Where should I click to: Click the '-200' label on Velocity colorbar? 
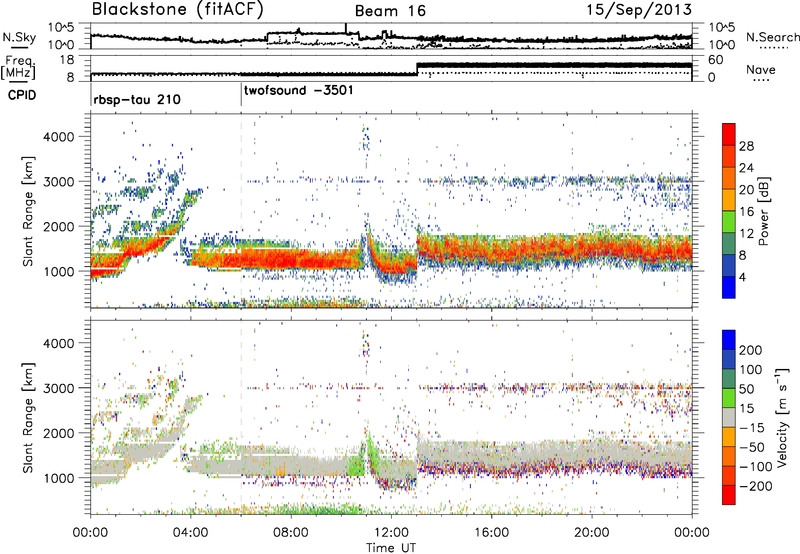pyautogui.click(x=756, y=486)
